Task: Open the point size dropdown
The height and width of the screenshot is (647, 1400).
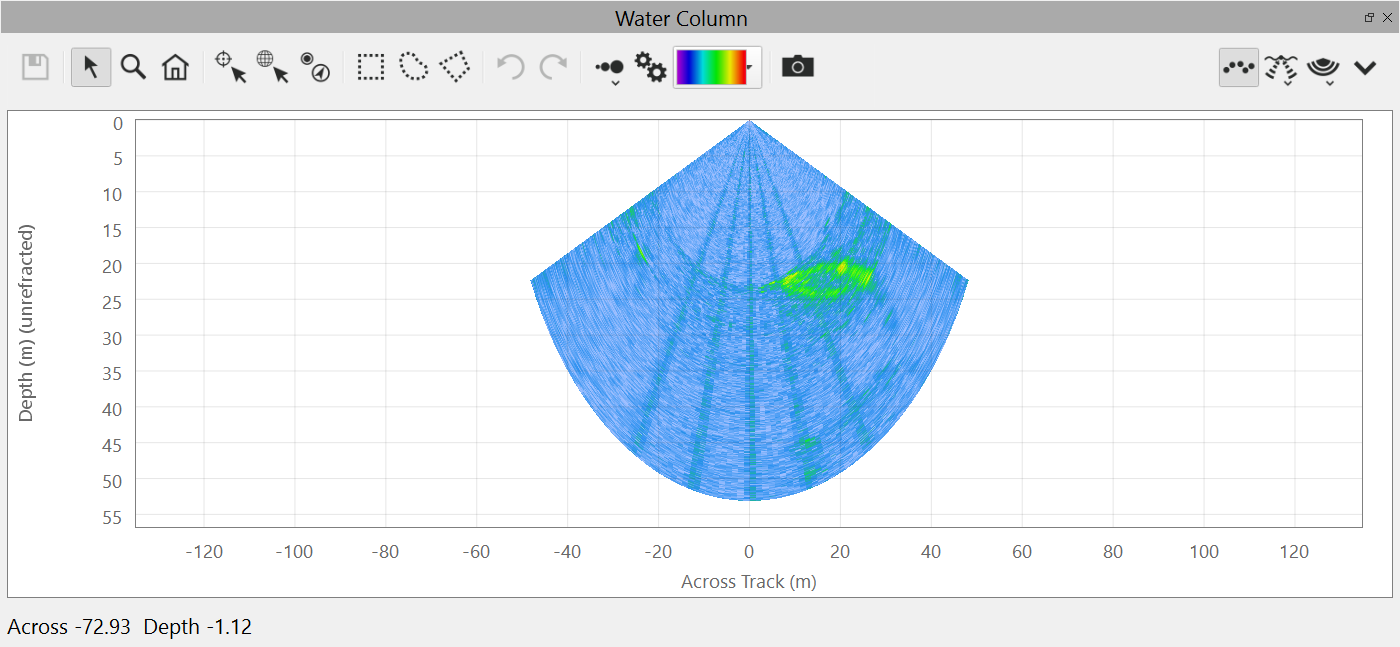Action: pos(610,69)
